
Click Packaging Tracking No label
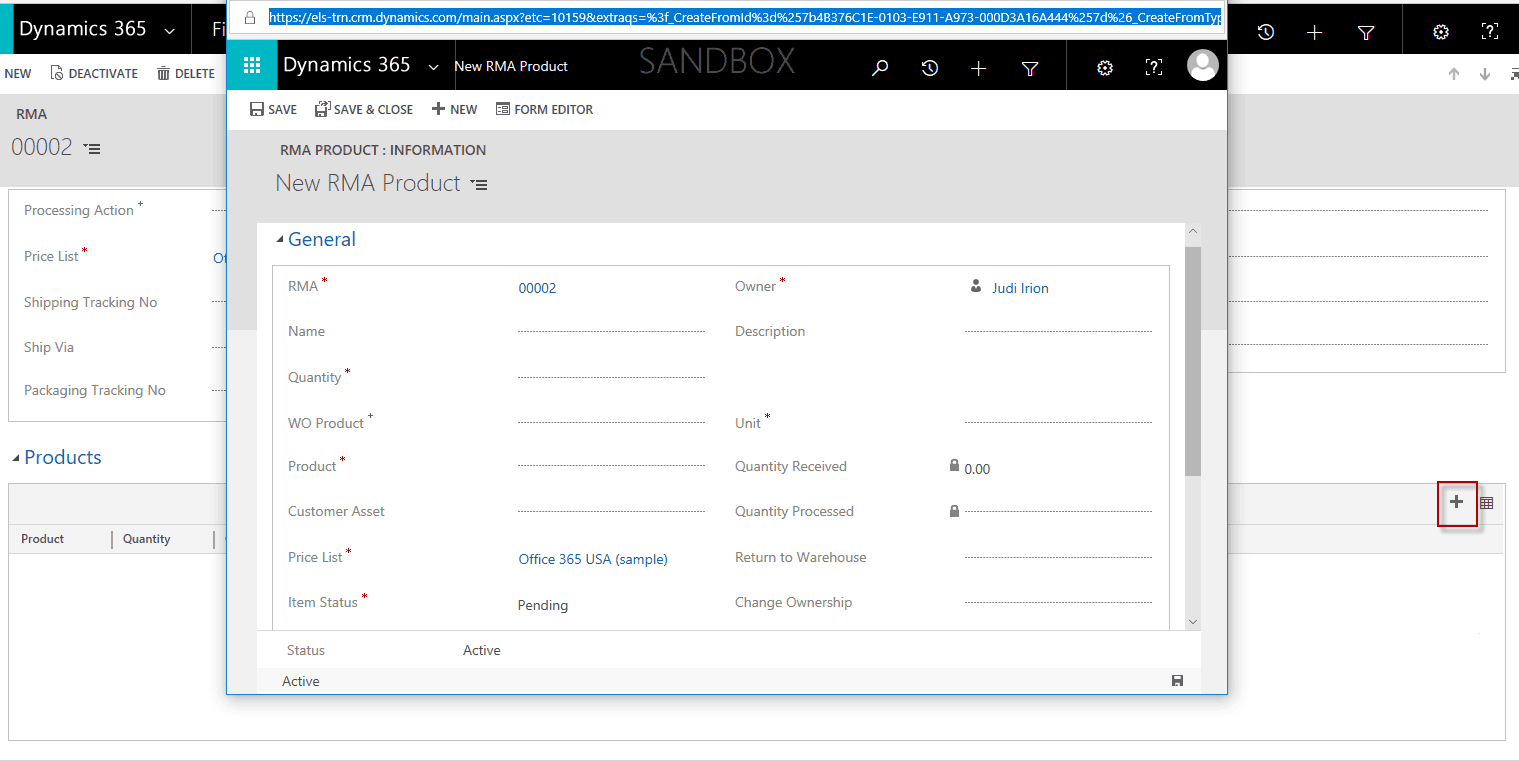95,390
